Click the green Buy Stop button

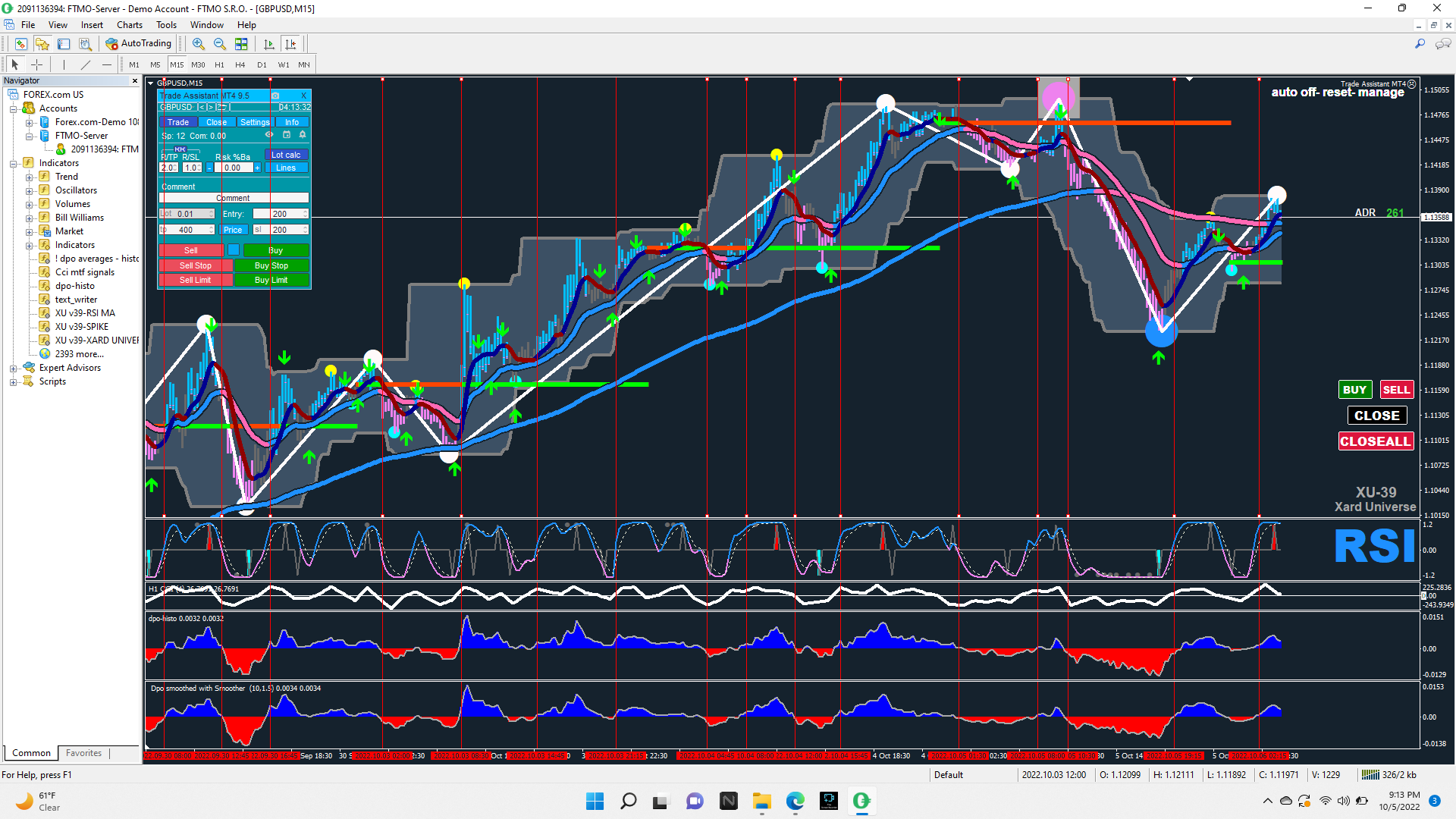271,265
